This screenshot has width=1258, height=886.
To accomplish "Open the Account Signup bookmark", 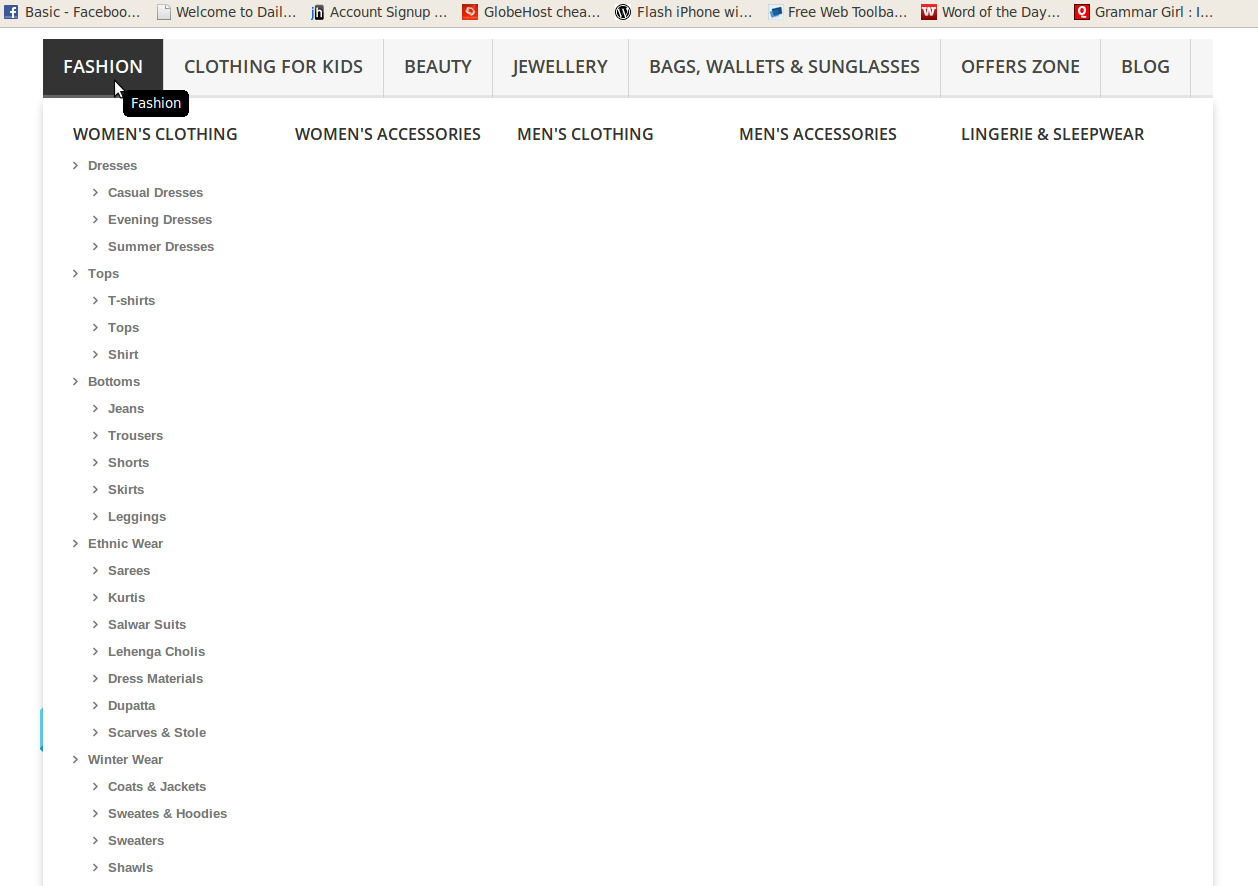I will [x=379, y=12].
